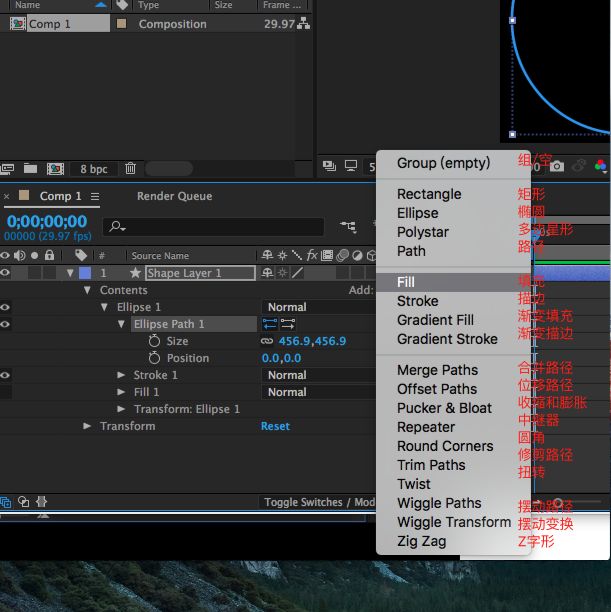Click the Shape Layer 1 label color swatch
The height and width of the screenshot is (612, 611).
pyautogui.click(x=85, y=273)
